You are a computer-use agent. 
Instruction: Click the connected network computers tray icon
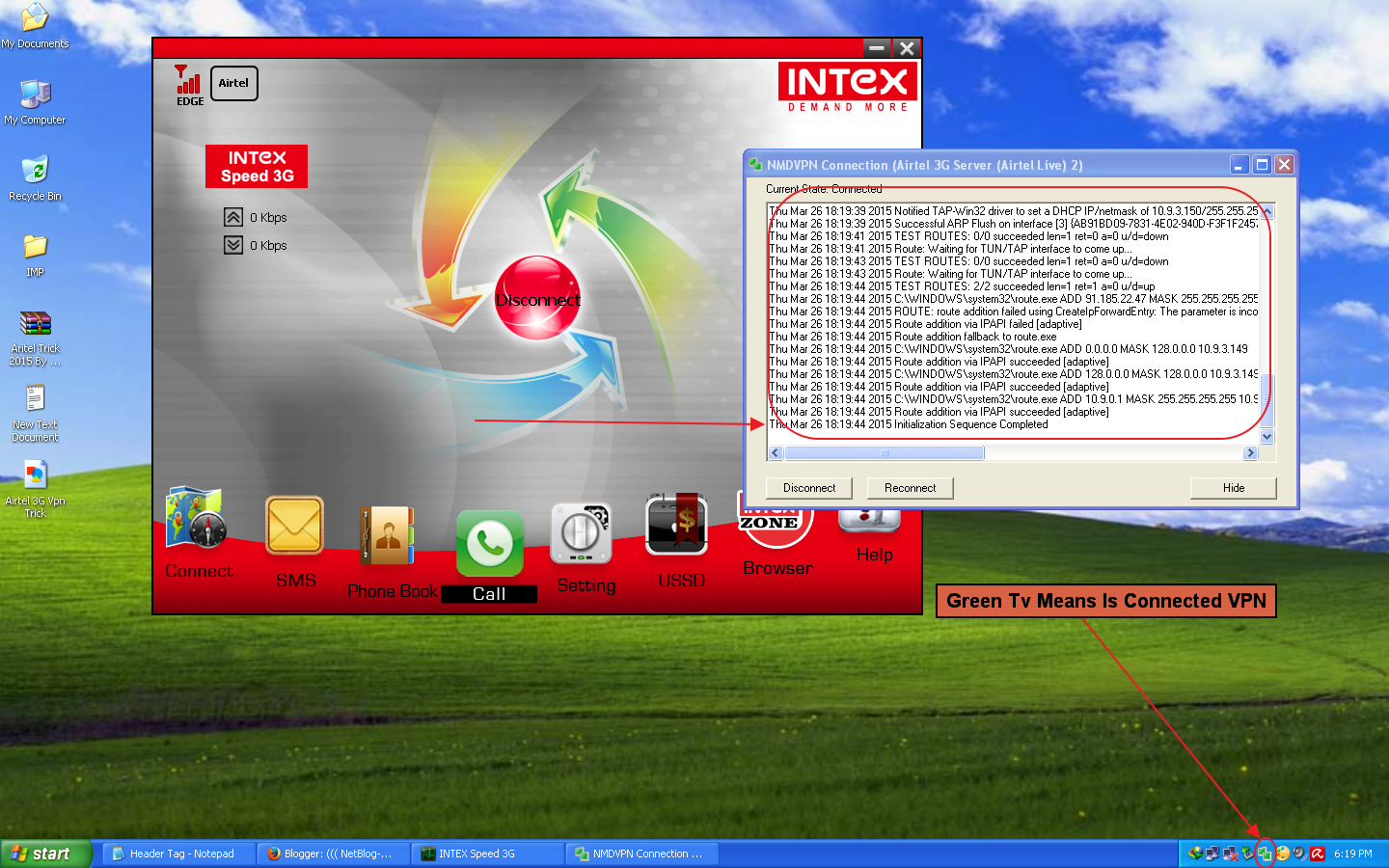tap(1213, 854)
